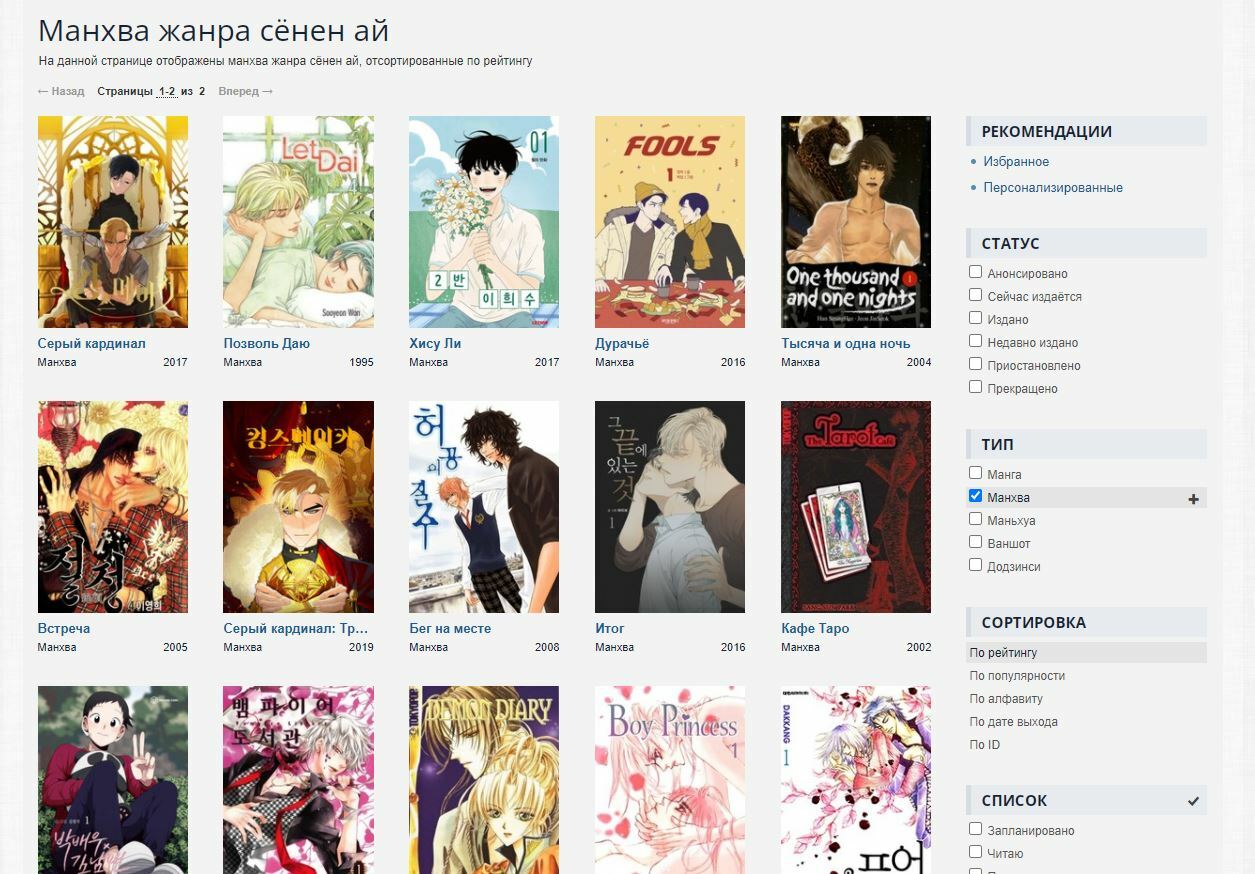The width and height of the screenshot is (1255, 874).
Task: Open the Серый кардинал cover thumbnail
Action: 112,222
